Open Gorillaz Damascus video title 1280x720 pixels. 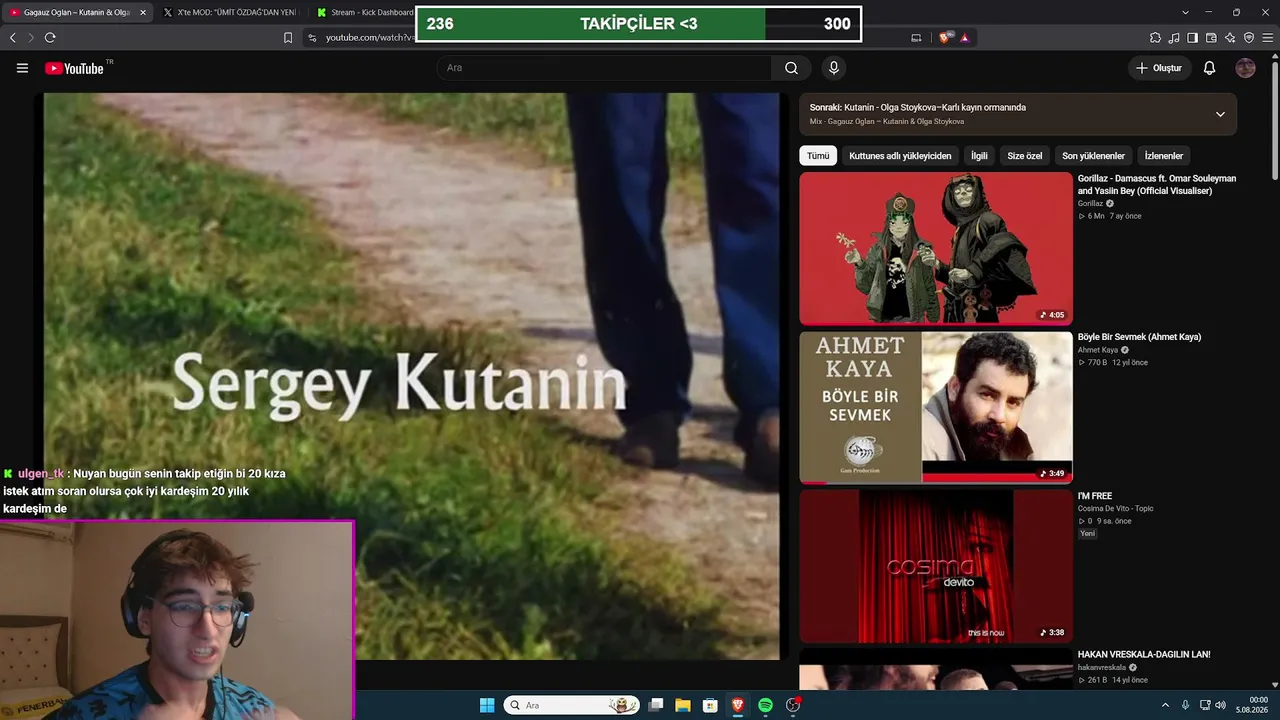(x=1157, y=184)
